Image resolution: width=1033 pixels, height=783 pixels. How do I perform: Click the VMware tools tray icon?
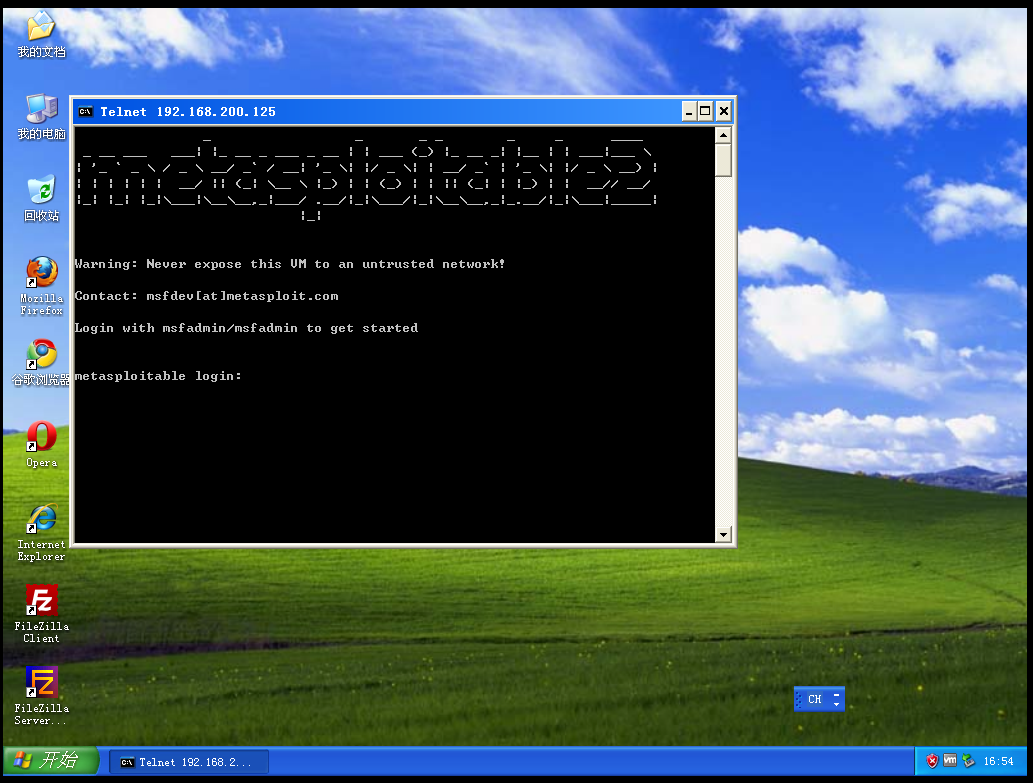click(950, 761)
